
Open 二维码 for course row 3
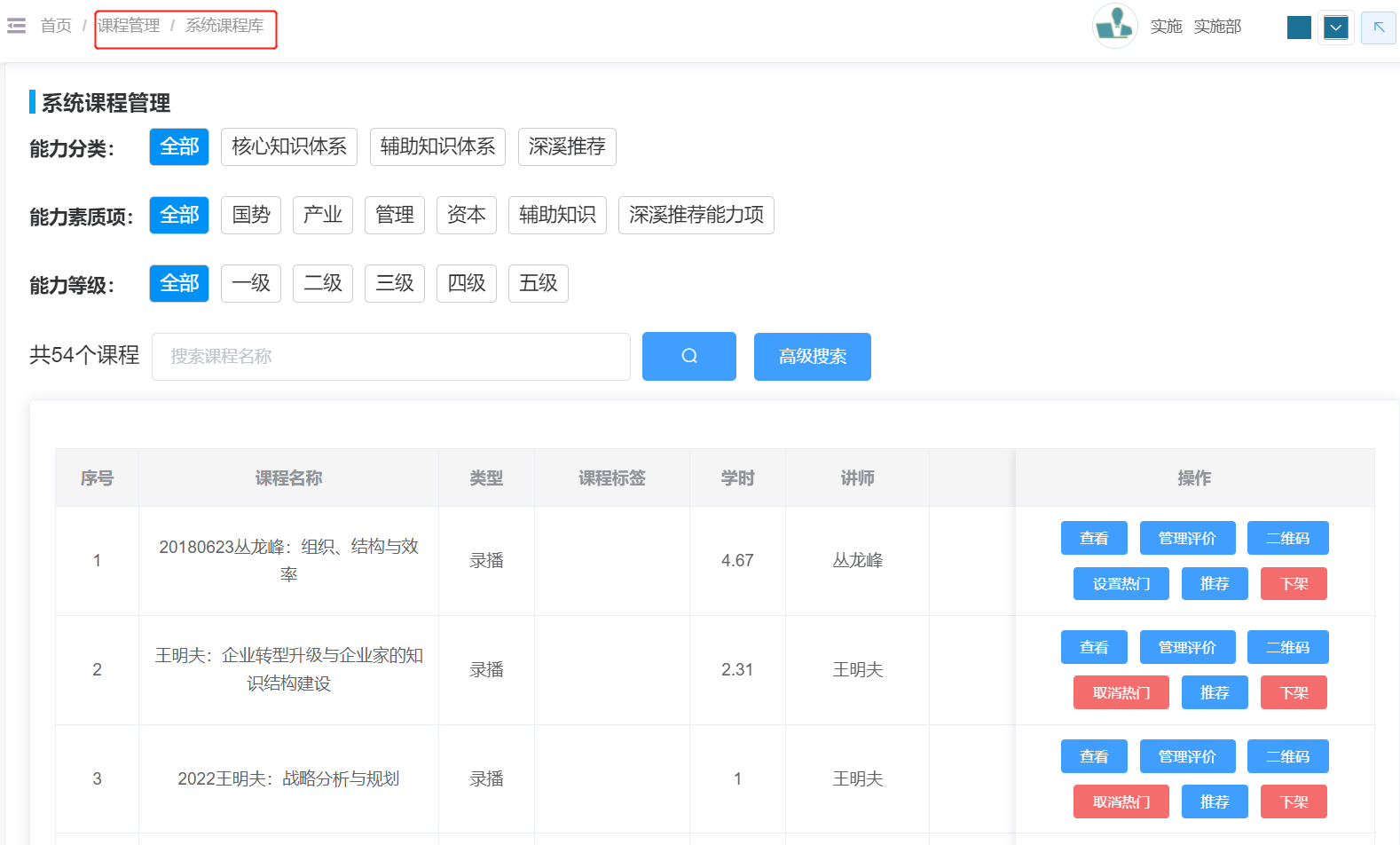point(1286,756)
